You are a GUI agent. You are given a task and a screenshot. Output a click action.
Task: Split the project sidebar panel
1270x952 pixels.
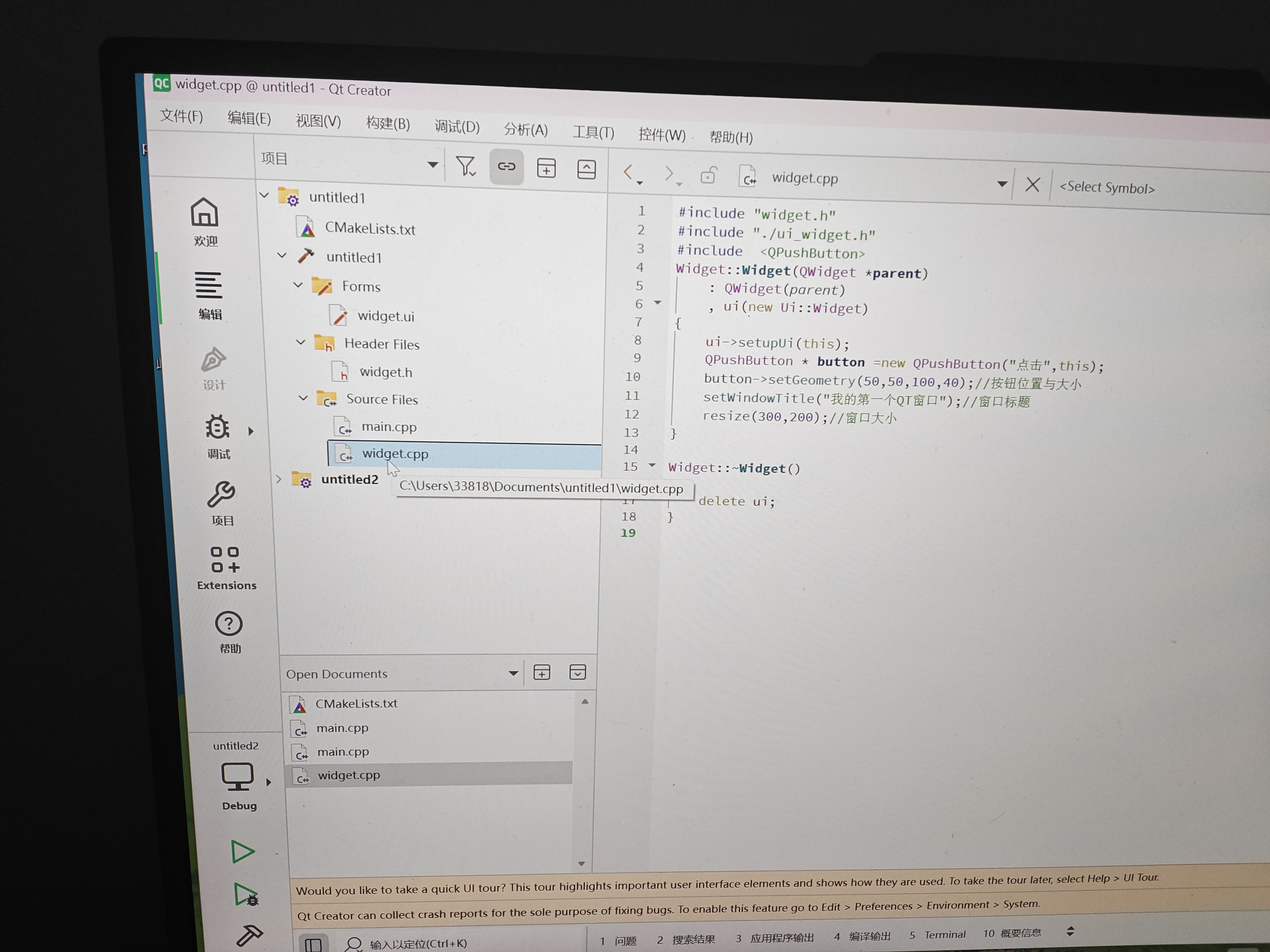546,169
